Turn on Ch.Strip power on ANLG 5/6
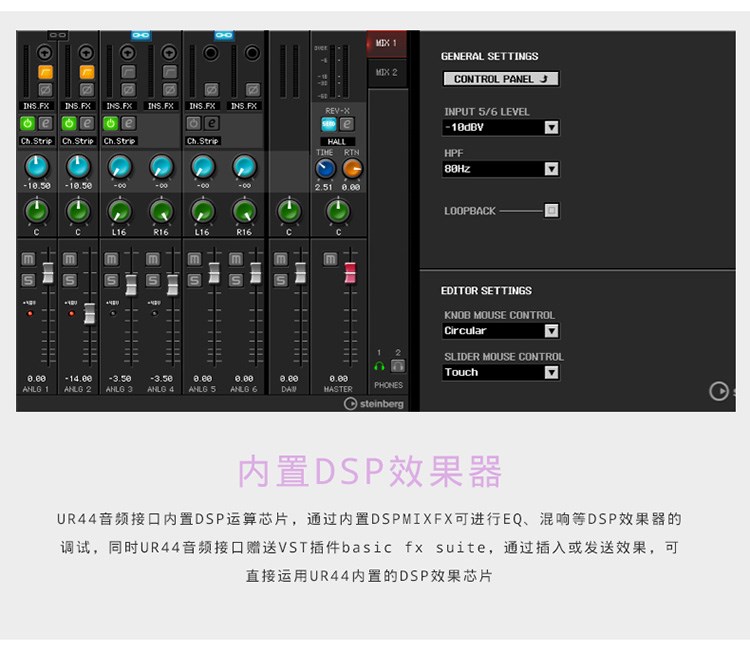 [x=194, y=123]
